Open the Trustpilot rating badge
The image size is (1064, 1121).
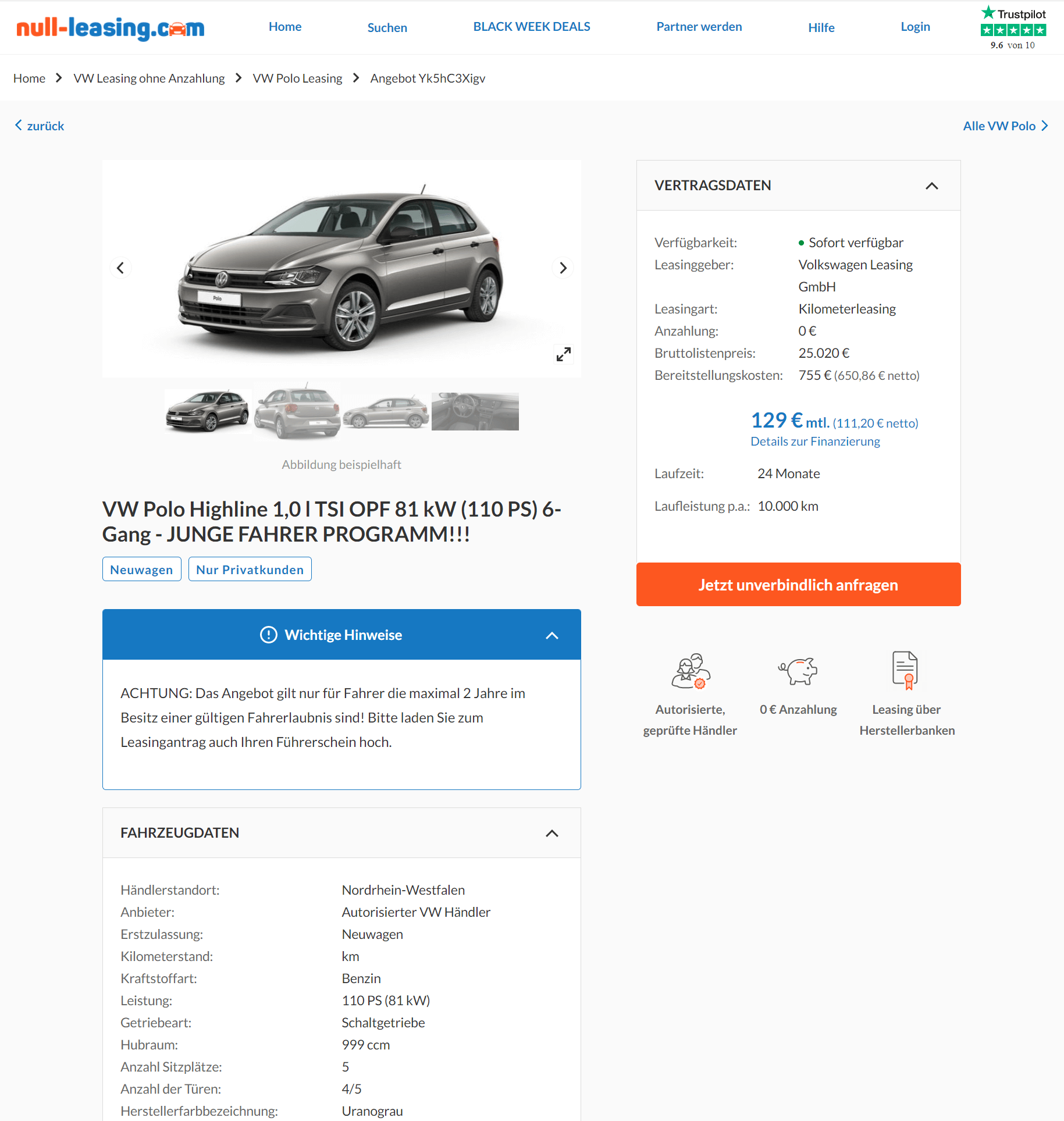point(1013,28)
